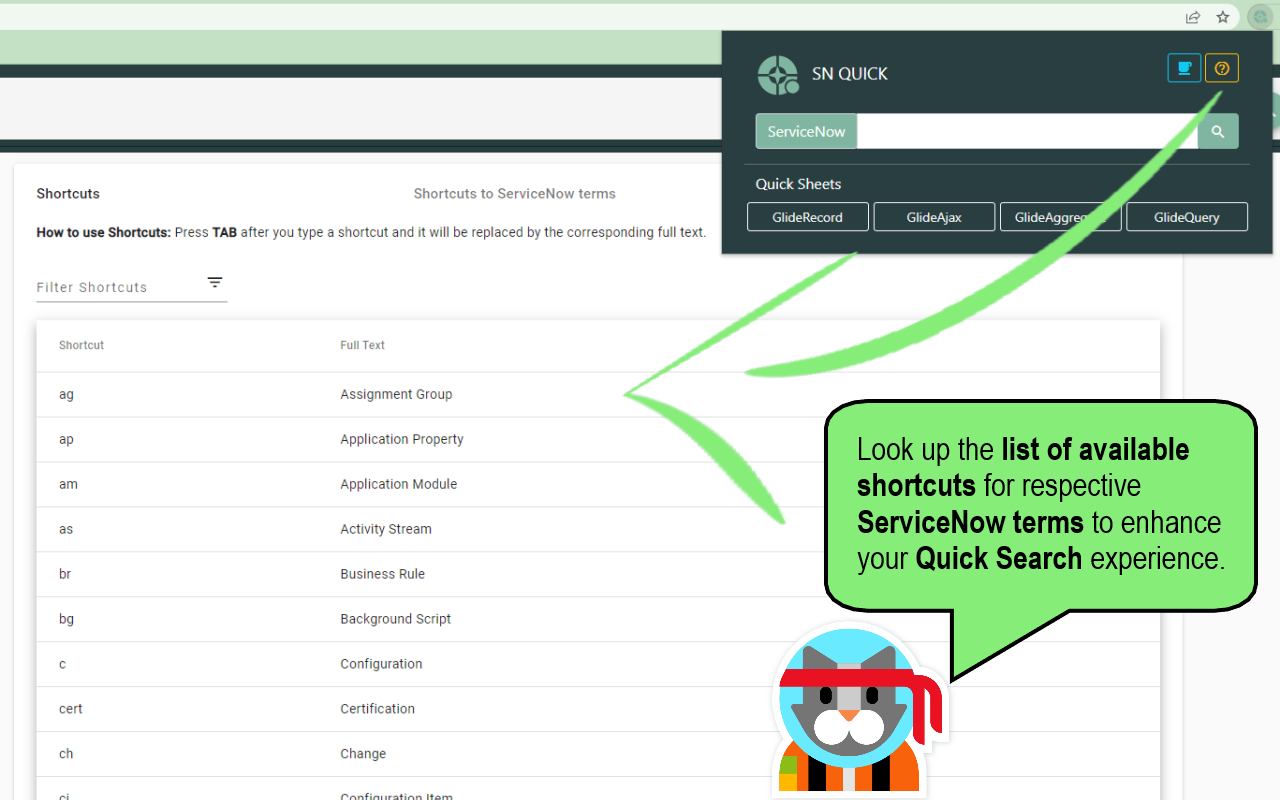The image size is (1280, 800).
Task: Select the 'ch' shortcut cell
Action: click(66, 754)
